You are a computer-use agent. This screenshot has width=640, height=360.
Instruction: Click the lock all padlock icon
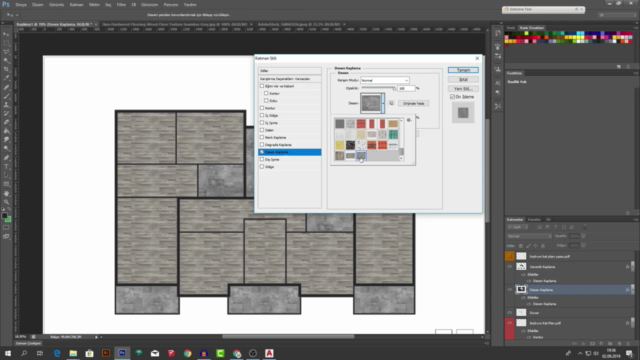pos(543,246)
